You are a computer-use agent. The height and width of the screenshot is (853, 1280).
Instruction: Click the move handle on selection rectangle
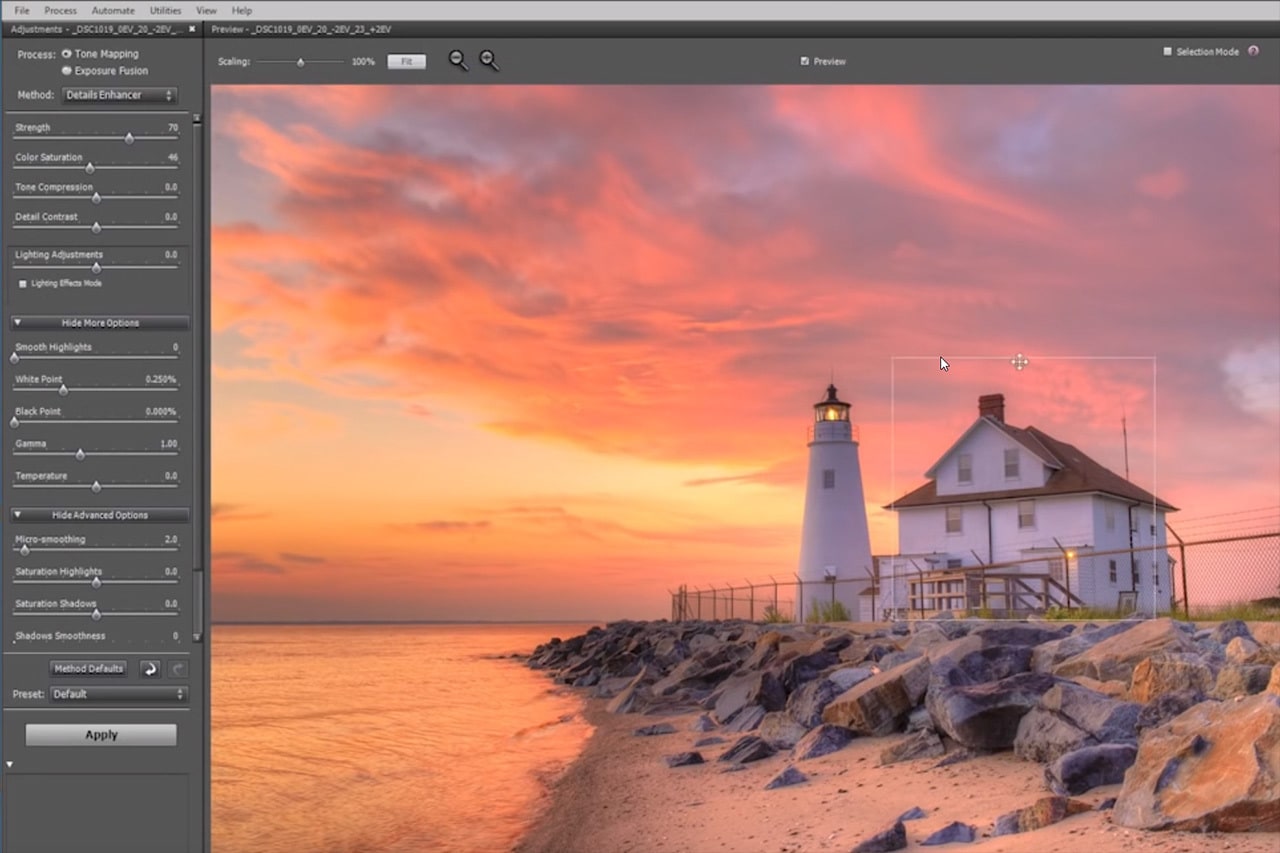click(1019, 362)
